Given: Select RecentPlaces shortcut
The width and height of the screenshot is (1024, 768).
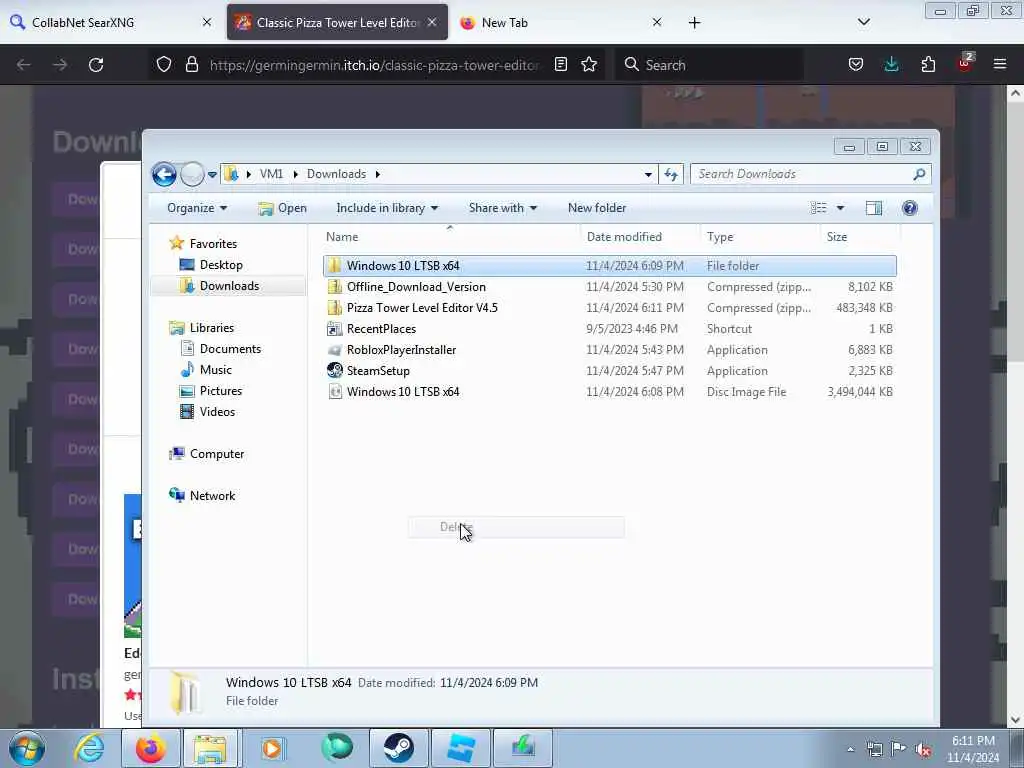Looking at the screenshot, I should pyautogui.click(x=609, y=328).
